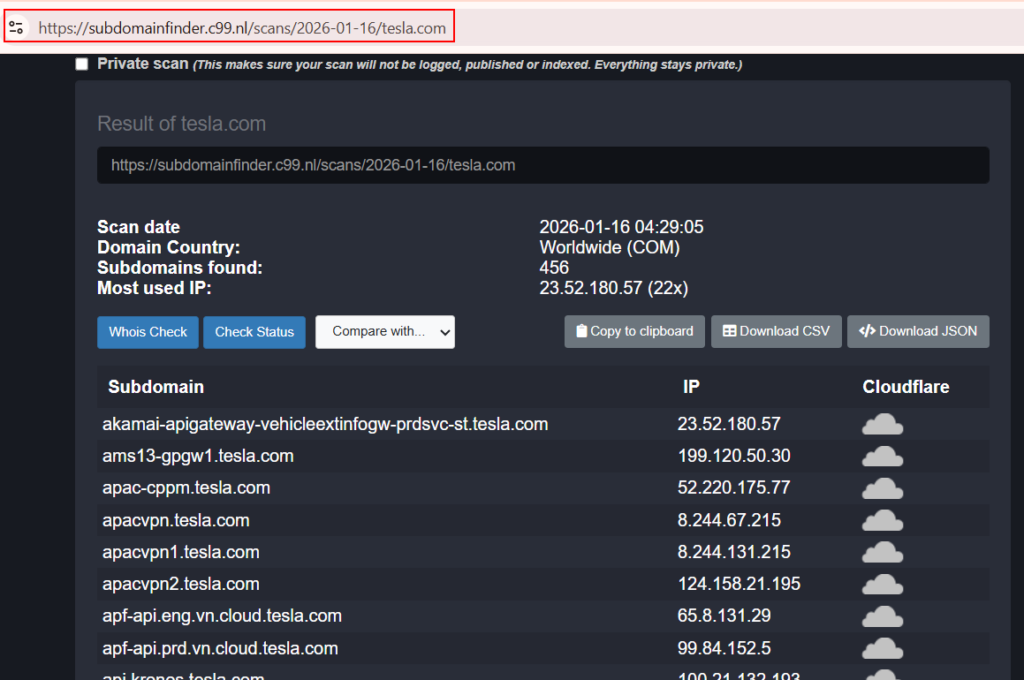
Task: Click the scan result URL field
Action: [x=542, y=165]
